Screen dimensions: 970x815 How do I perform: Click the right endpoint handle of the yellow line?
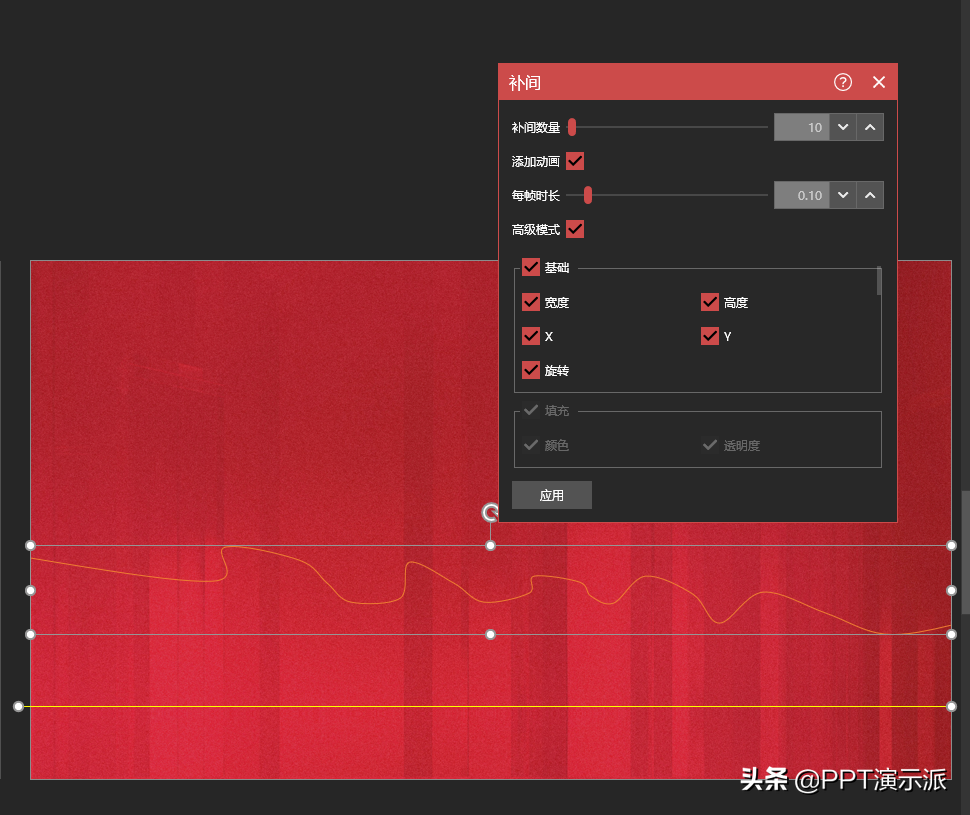click(951, 706)
